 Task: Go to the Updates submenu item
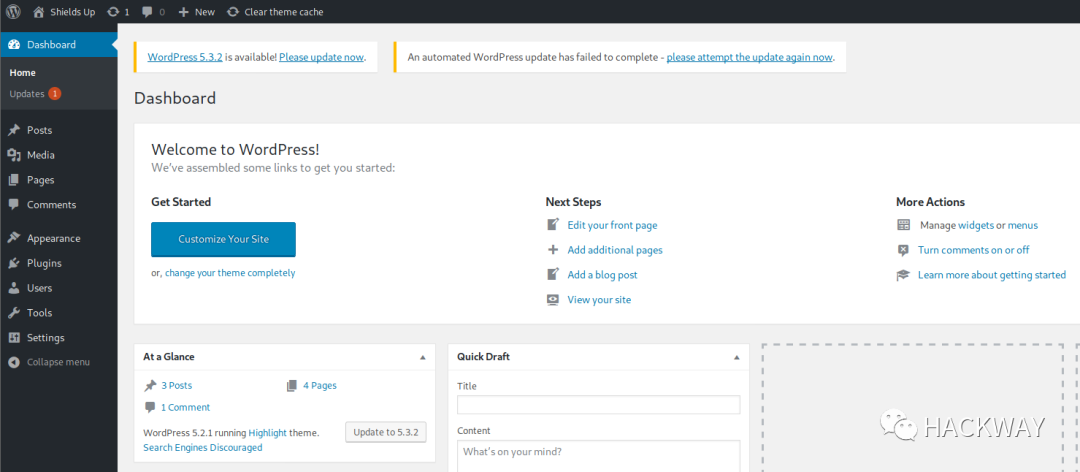tap(27, 94)
